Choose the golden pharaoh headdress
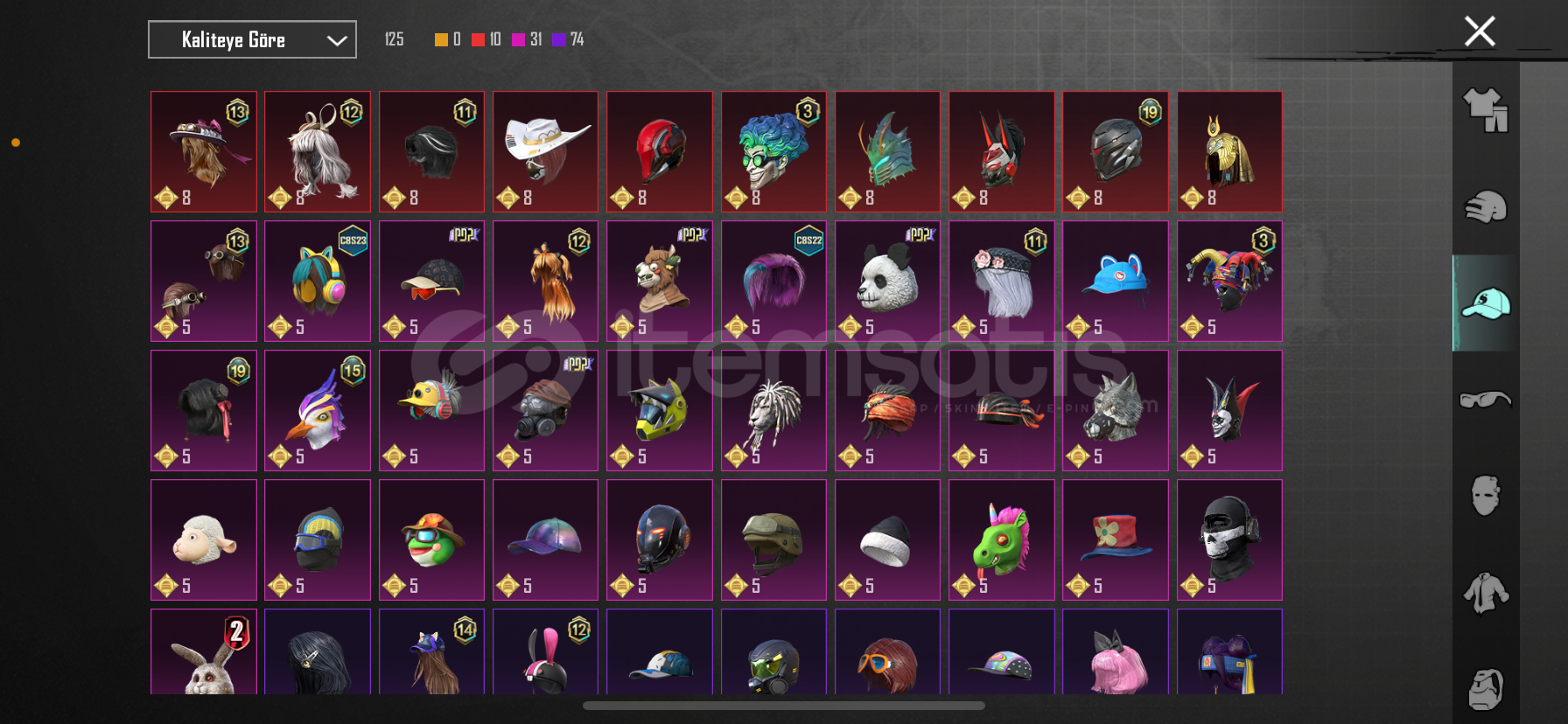 (x=1229, y=151)
